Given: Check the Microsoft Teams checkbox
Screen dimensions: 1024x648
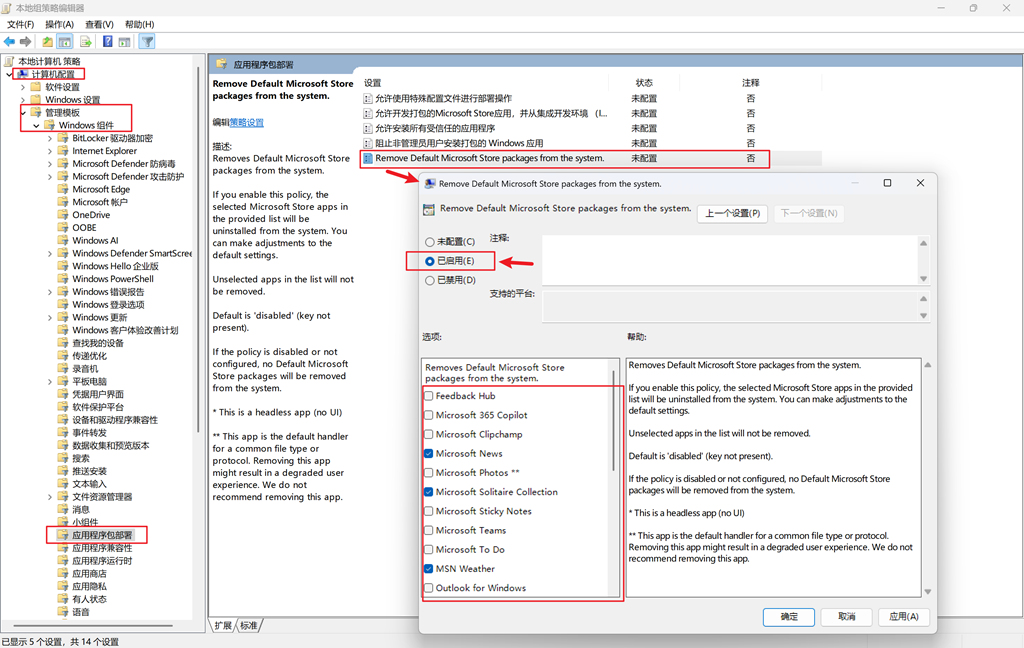Looking at the screenshot, I should (x=428, y=530).
